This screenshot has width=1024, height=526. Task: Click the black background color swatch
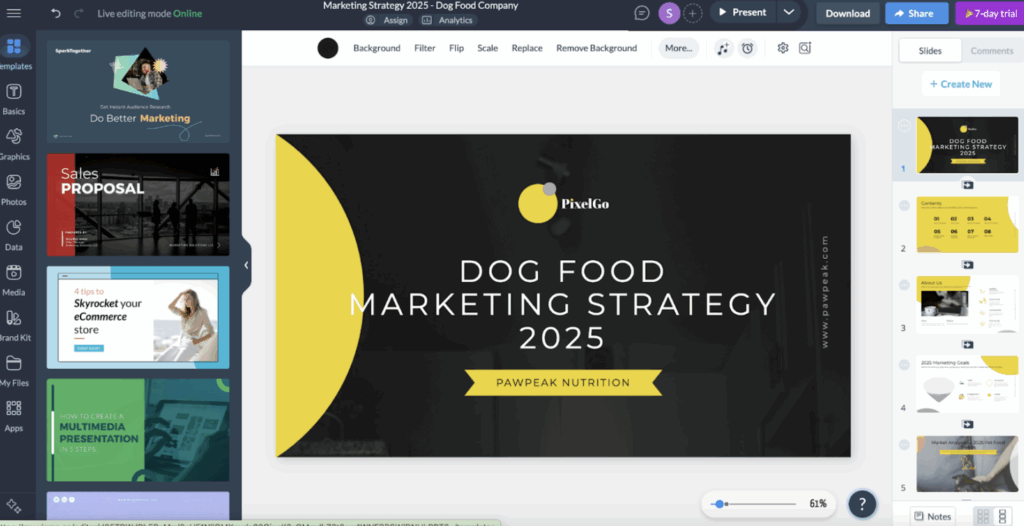[328, 48]
